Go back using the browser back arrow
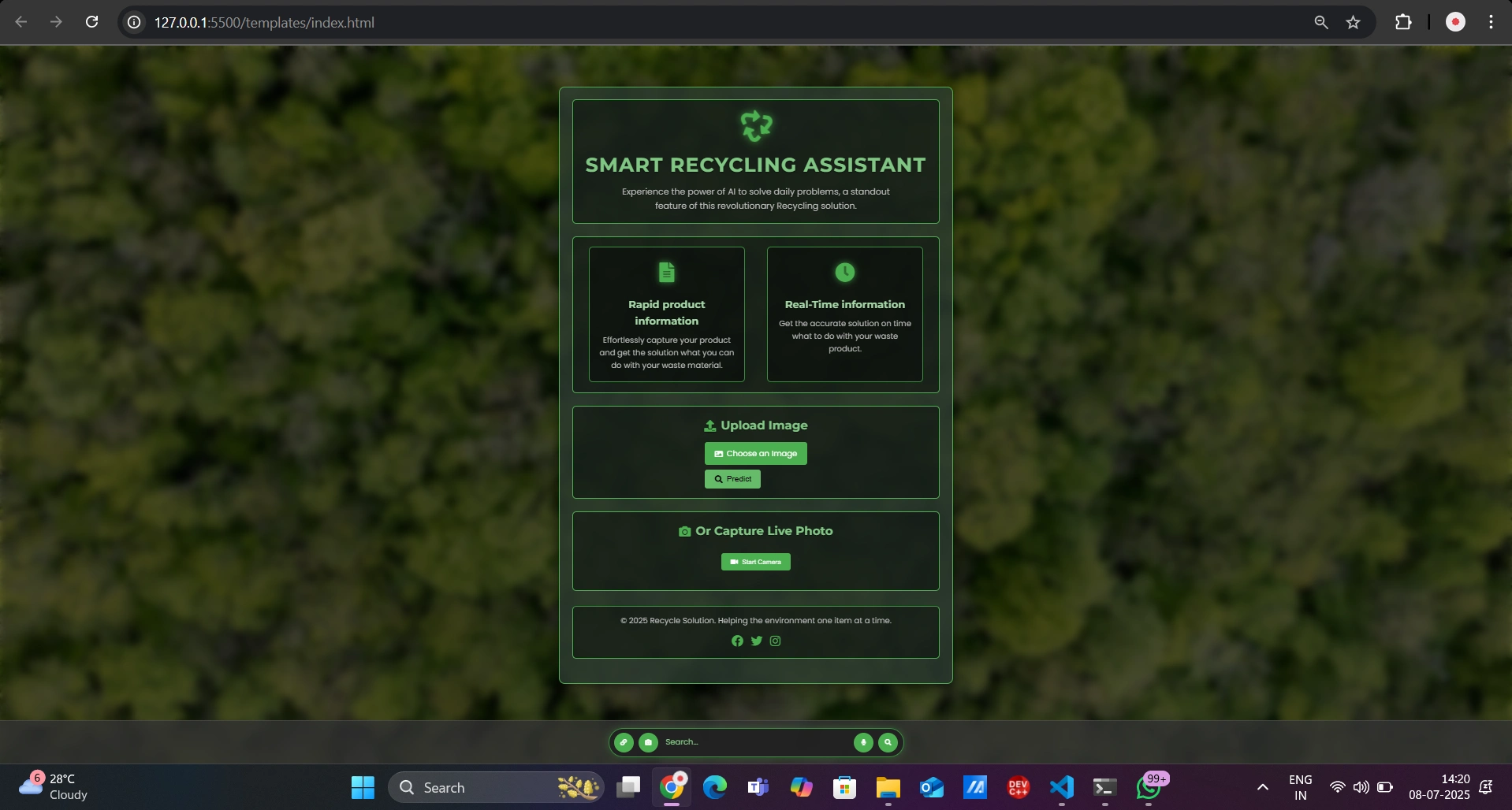 pos(21,22)
